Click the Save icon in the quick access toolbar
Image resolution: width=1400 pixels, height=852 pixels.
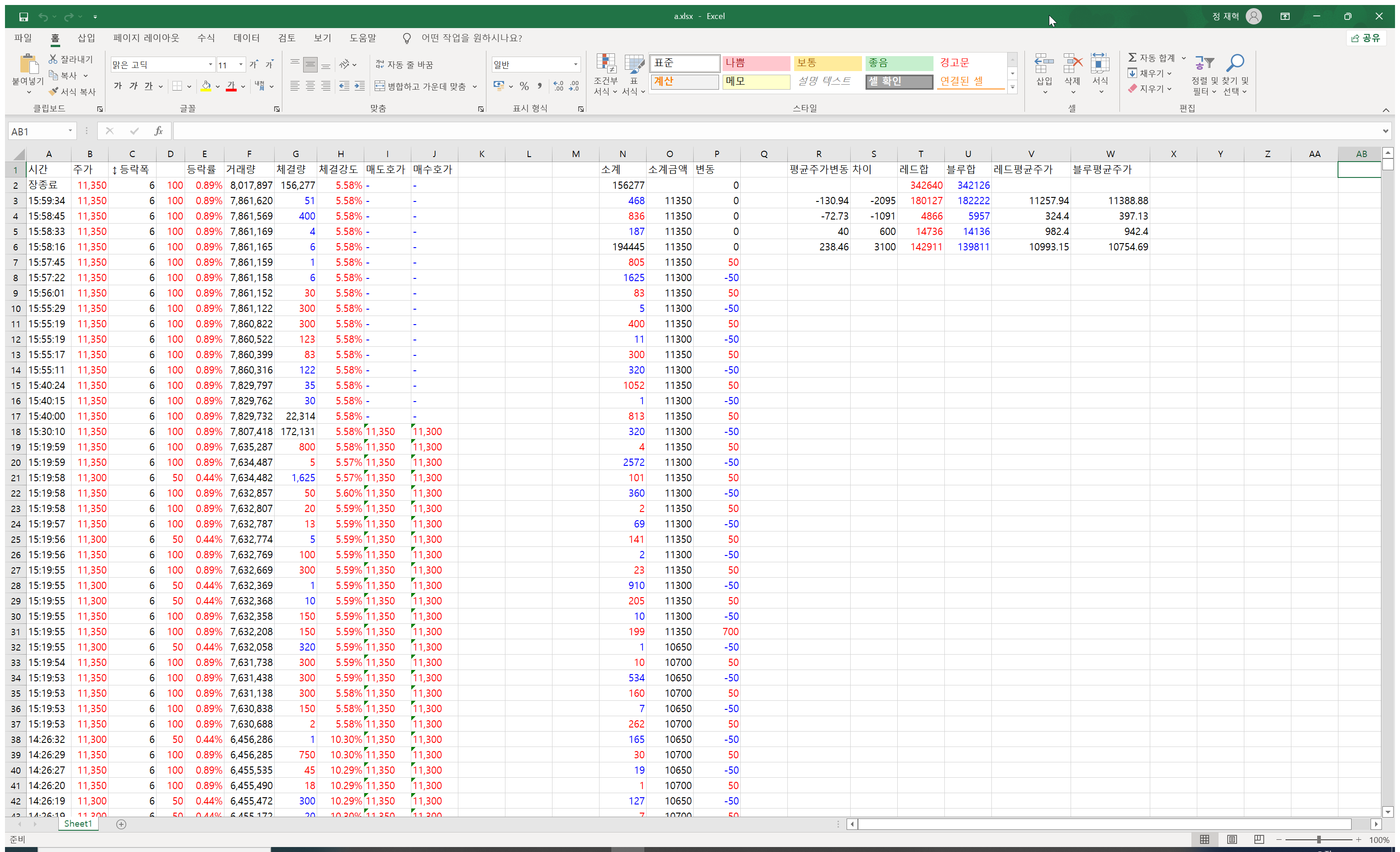[x=23, y=16]
